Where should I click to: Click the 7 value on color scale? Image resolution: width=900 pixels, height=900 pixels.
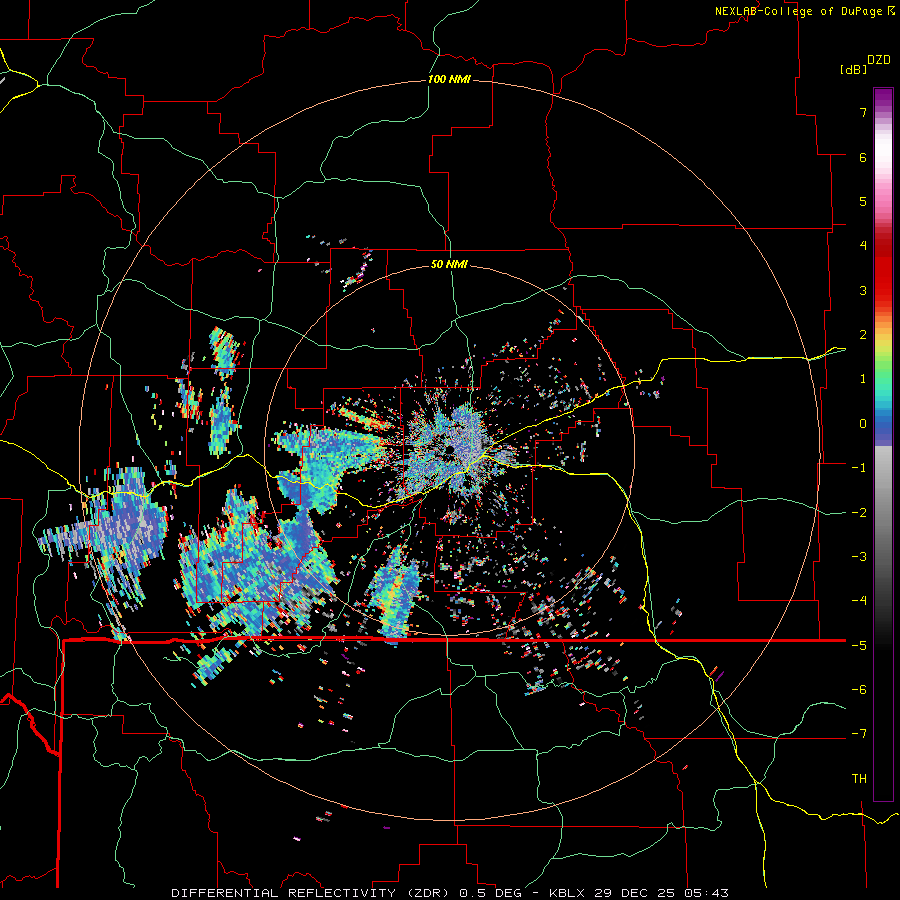coord(863,112)
